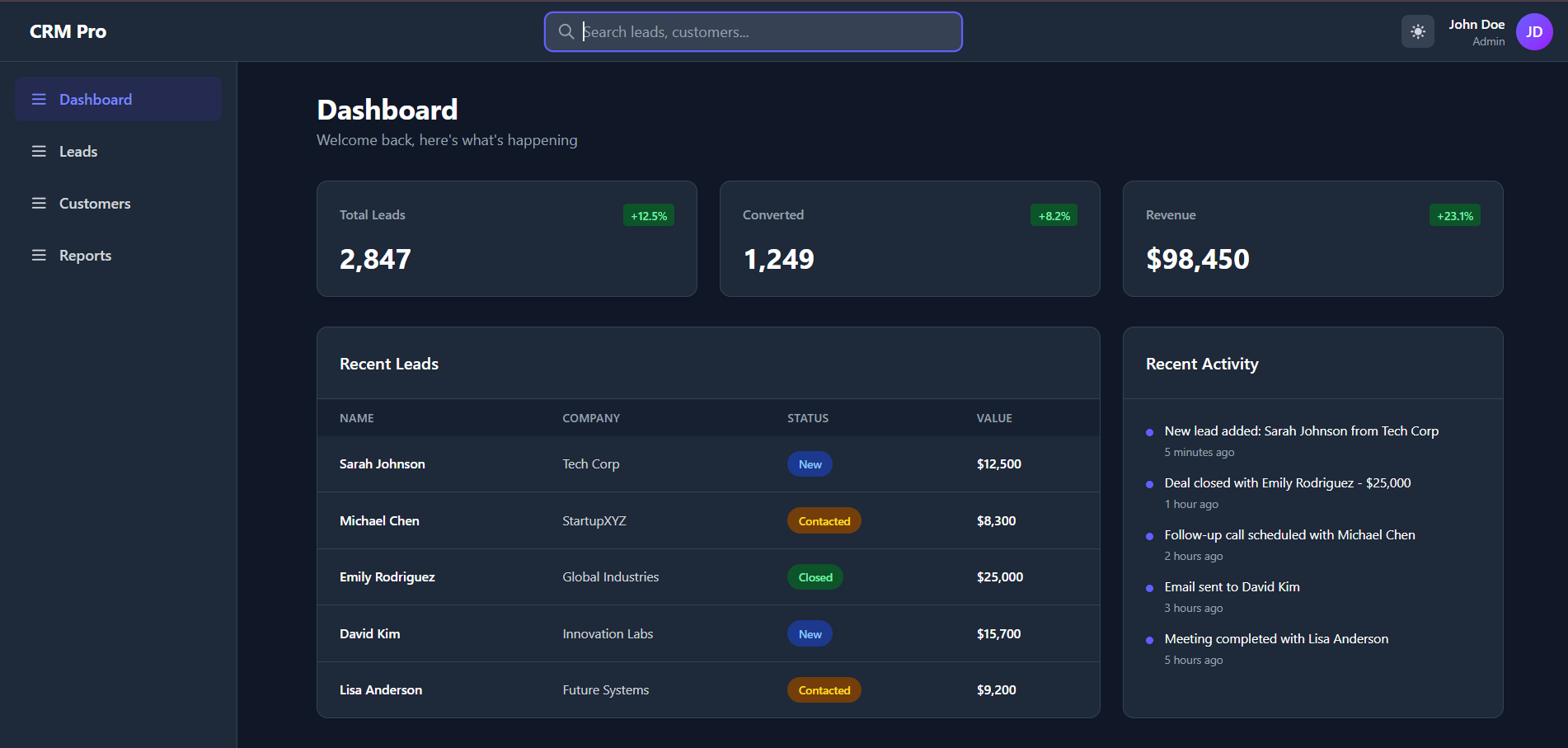Toggle light mode with sun icon

pyautogui.click(x=1417, y=32)
